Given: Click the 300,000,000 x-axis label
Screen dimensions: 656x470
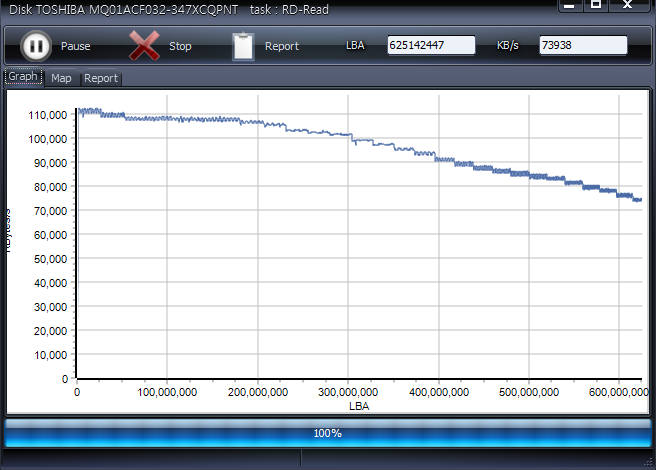Looking at the screenshot, I should pos(348,392).
